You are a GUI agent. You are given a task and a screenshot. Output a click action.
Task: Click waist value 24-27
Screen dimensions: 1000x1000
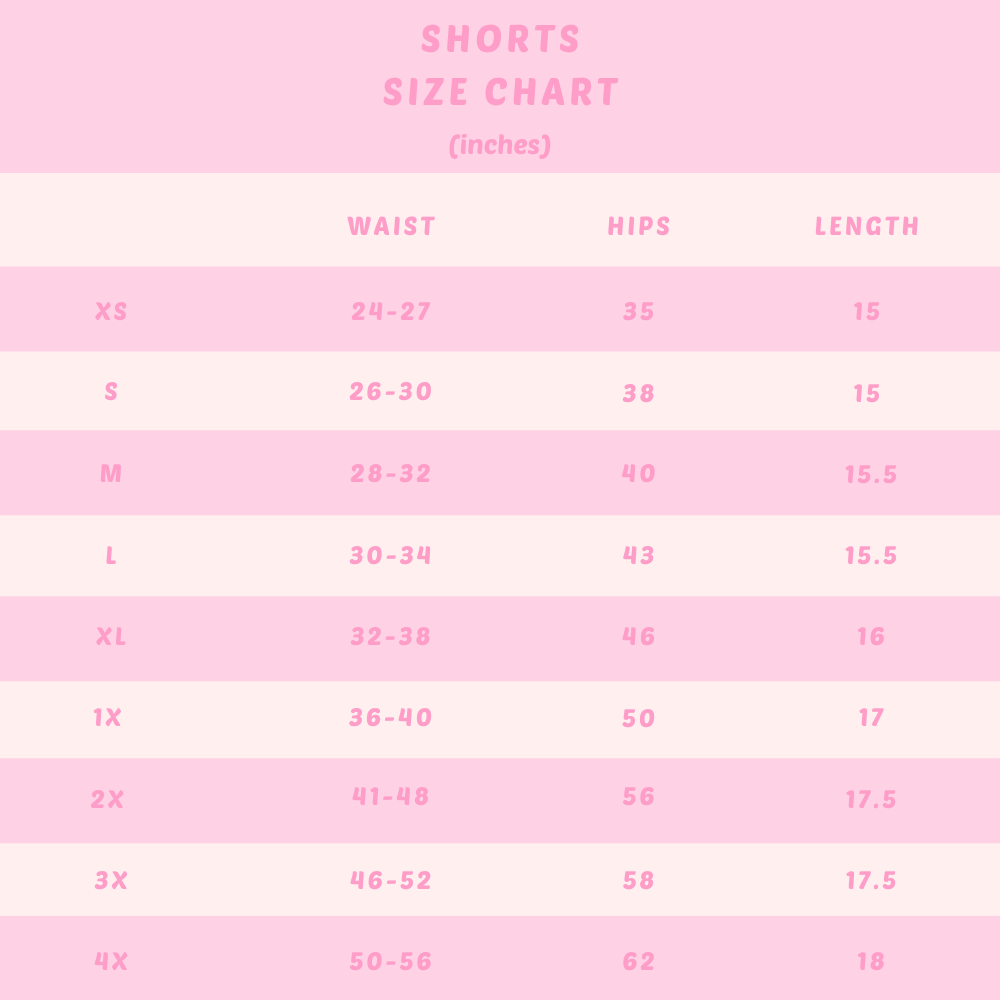[391, 311]
